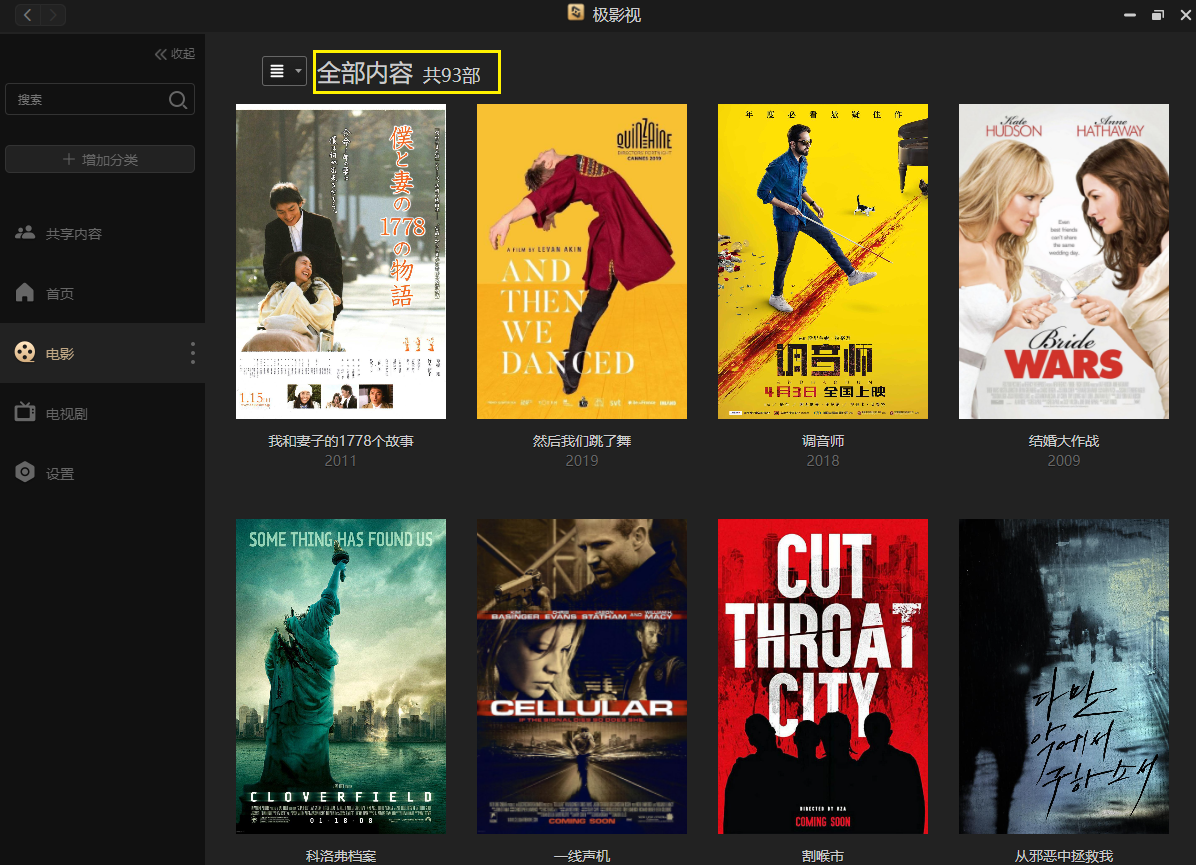Open the Bride Wars poster
This screenshot has width=1196, height=865.
(1064, 261)
